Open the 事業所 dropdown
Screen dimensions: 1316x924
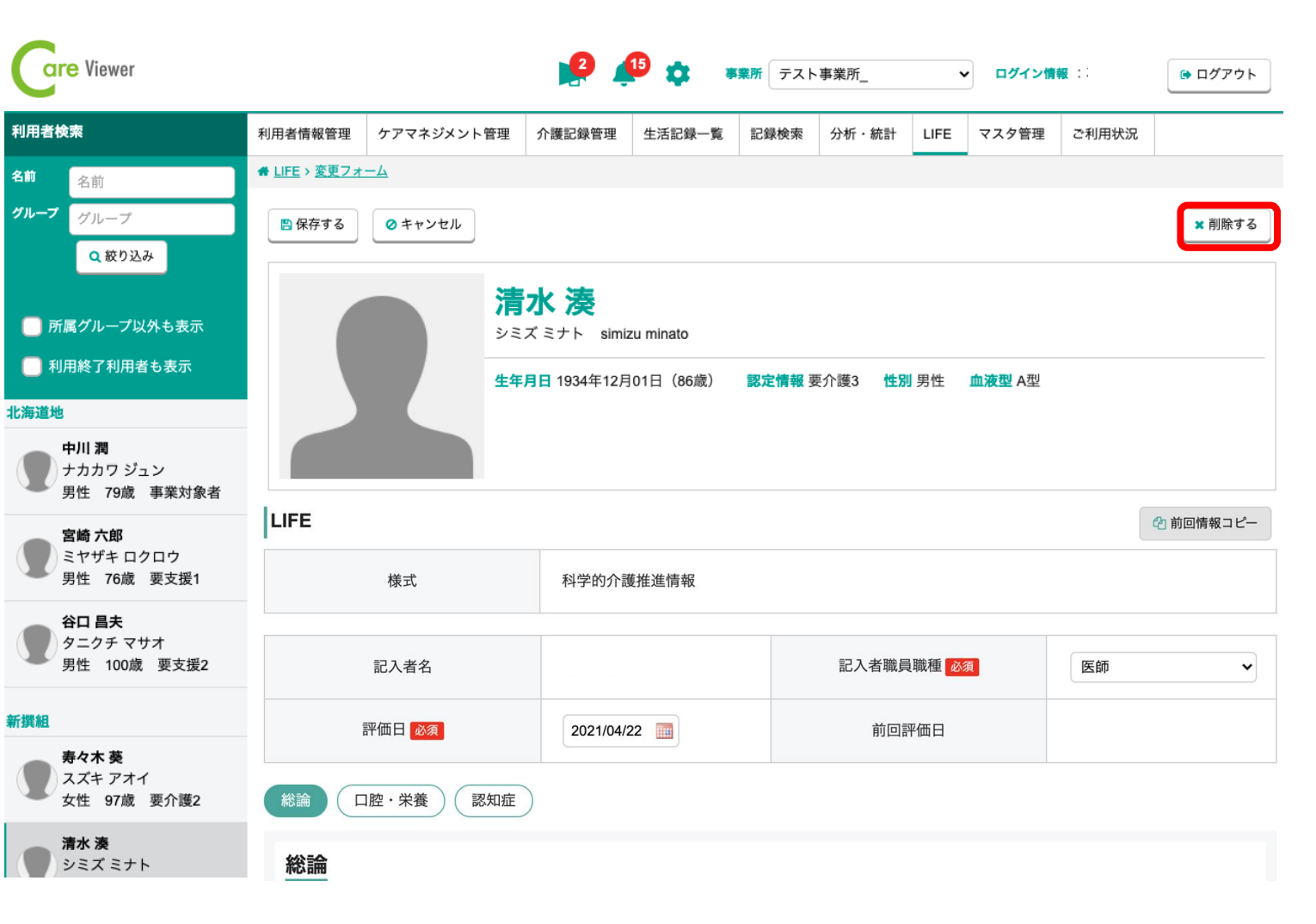click(870, 75)
